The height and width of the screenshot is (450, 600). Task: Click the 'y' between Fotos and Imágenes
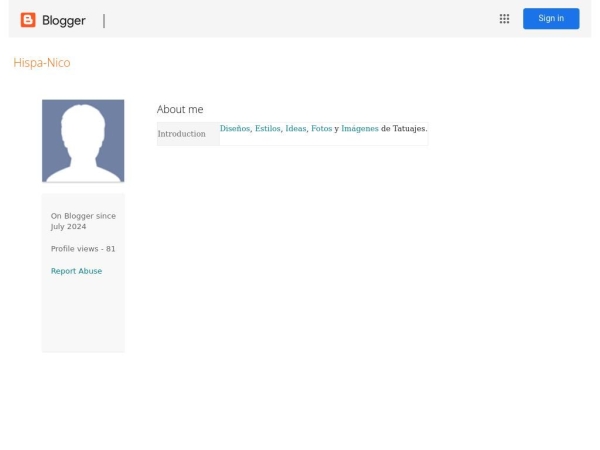pos(336,129)
